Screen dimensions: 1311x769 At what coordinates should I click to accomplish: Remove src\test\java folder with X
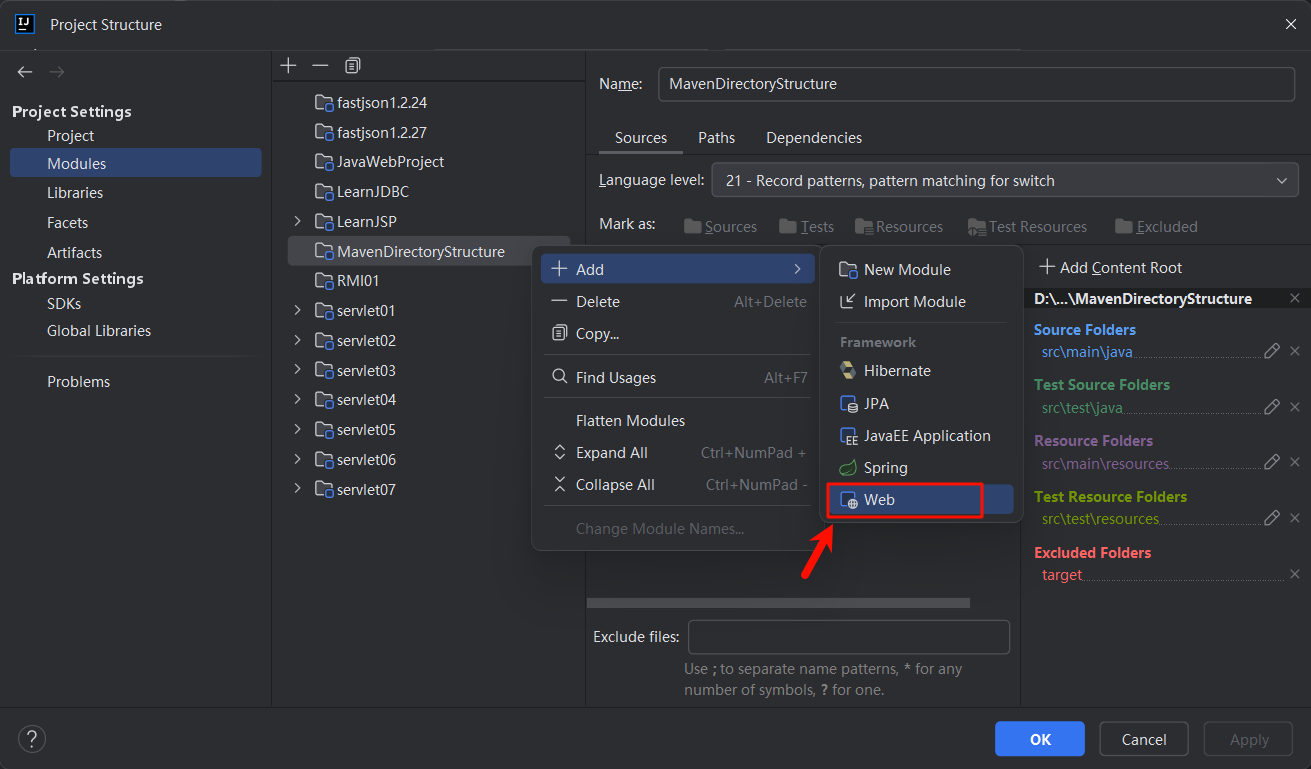pos(1295,407)
